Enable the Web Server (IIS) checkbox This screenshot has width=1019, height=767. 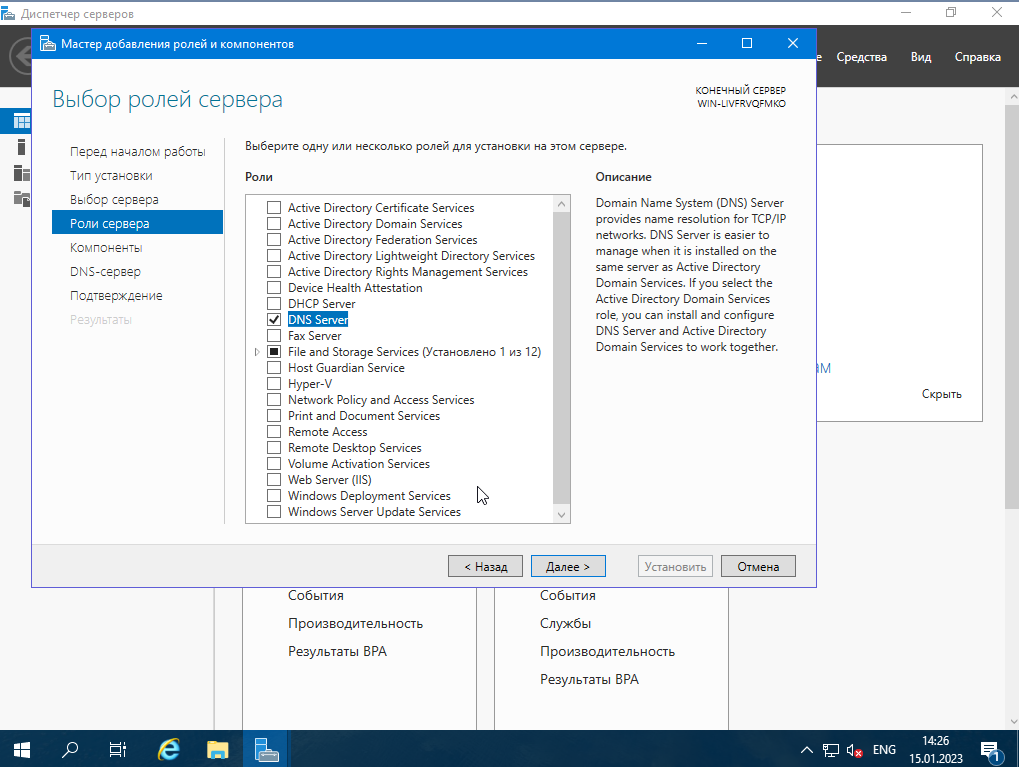click(x=274, y=480)
